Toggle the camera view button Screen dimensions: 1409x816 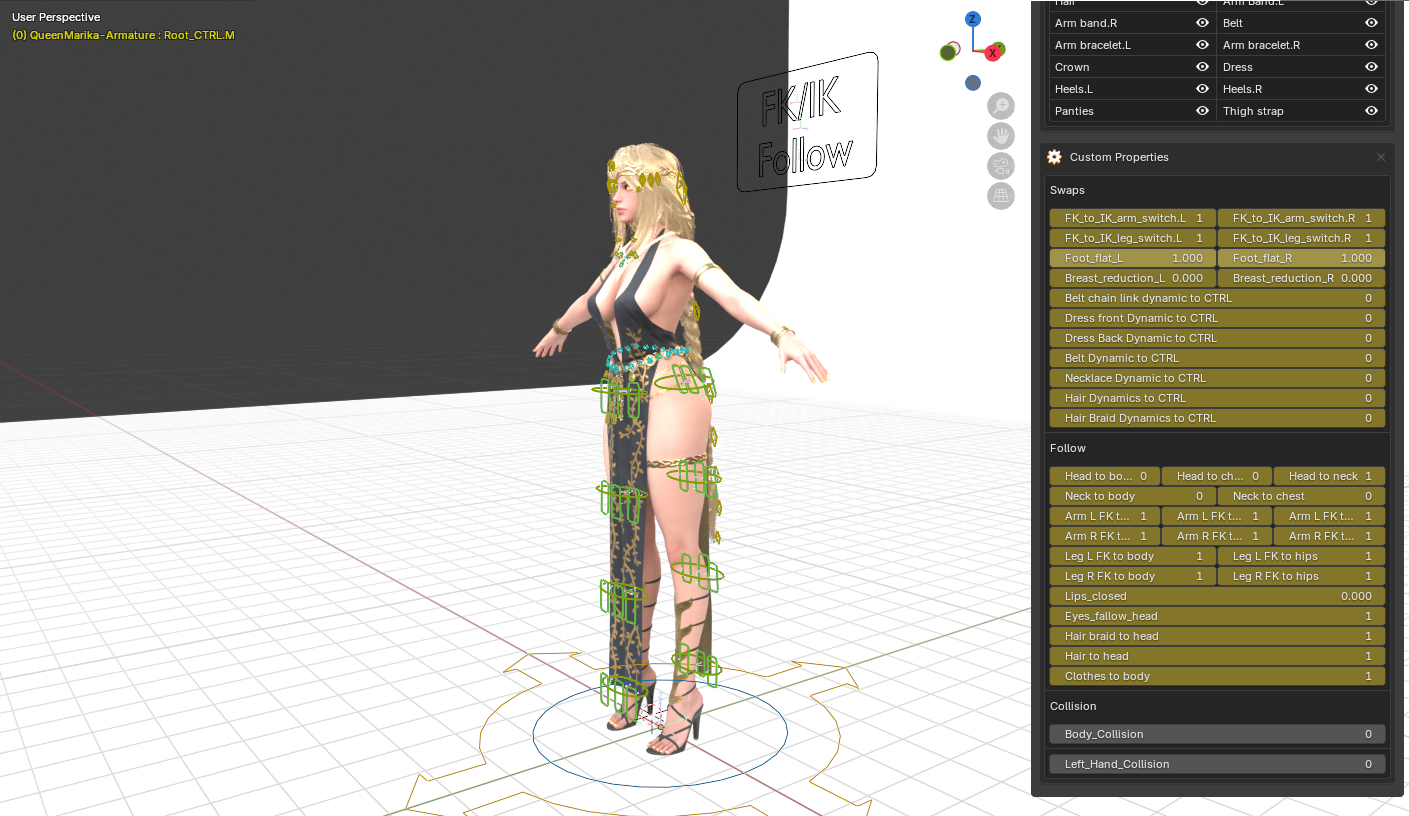(1001, 166)
